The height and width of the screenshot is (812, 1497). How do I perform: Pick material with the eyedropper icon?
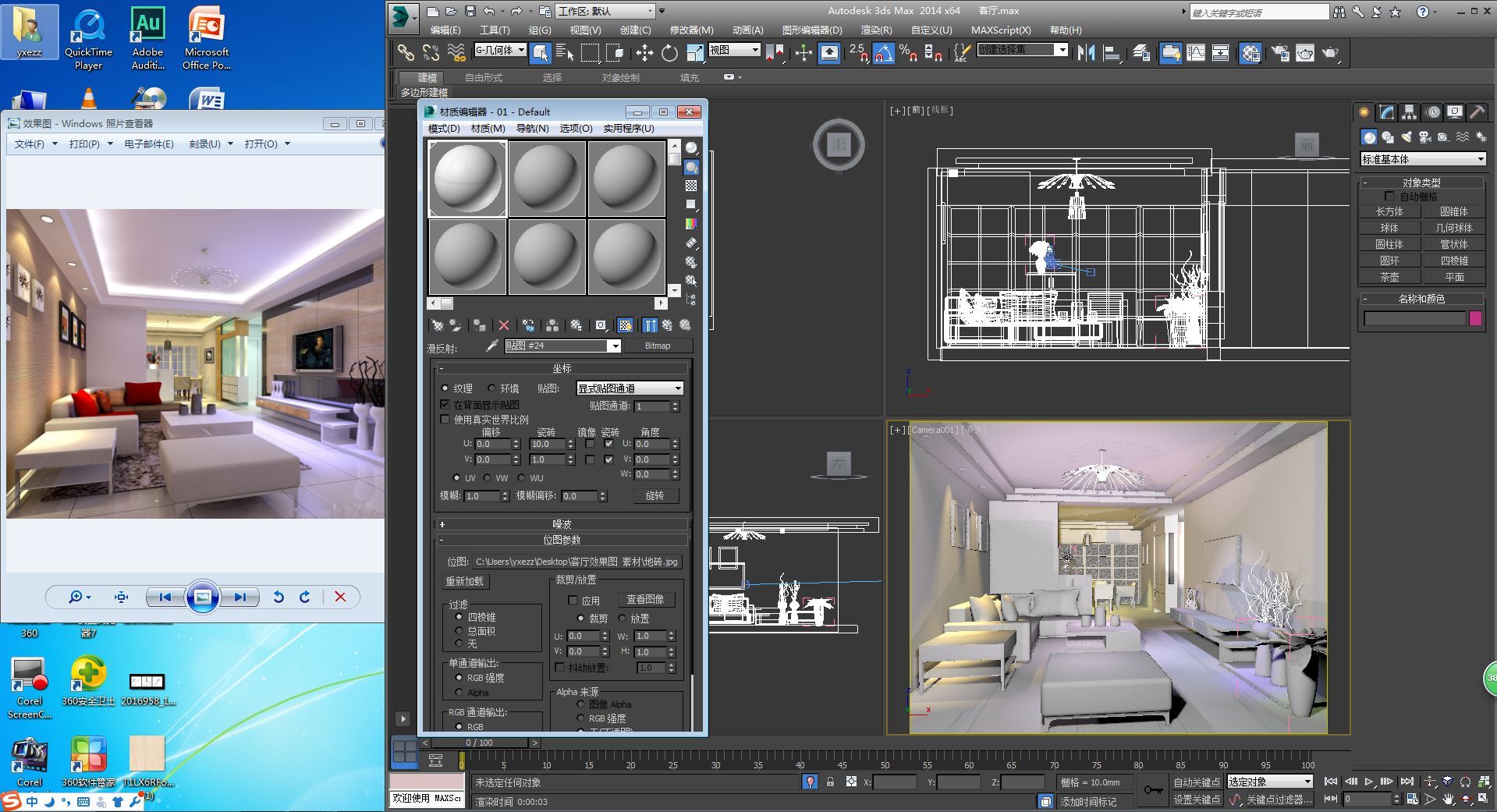(492, 346)
